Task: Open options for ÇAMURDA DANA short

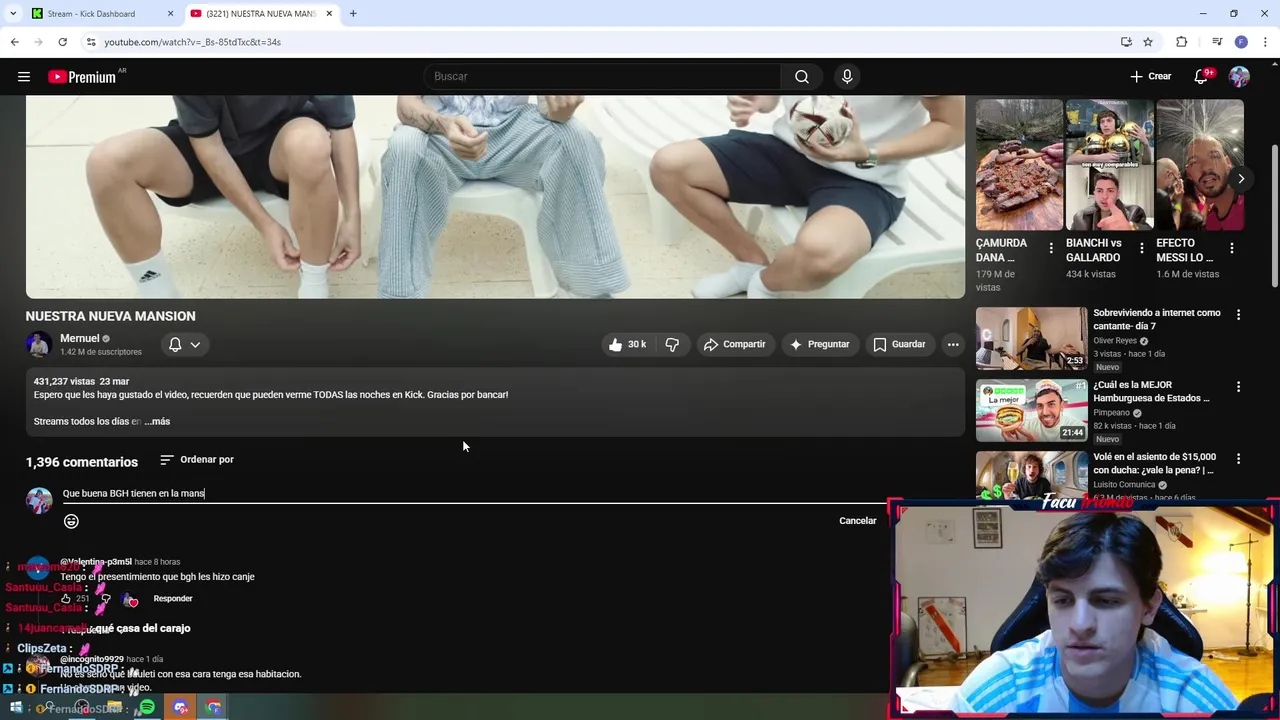Action: tap(1051, 248)
